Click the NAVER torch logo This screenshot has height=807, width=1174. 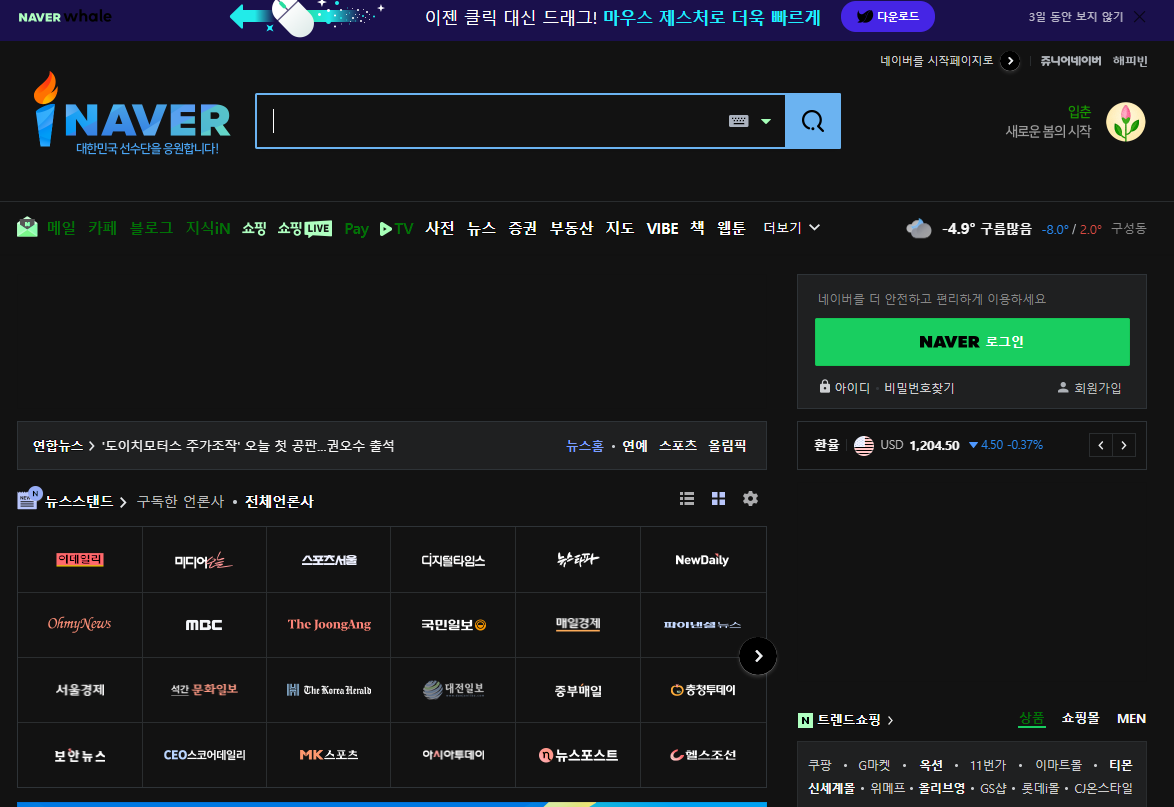pos(132,114)
